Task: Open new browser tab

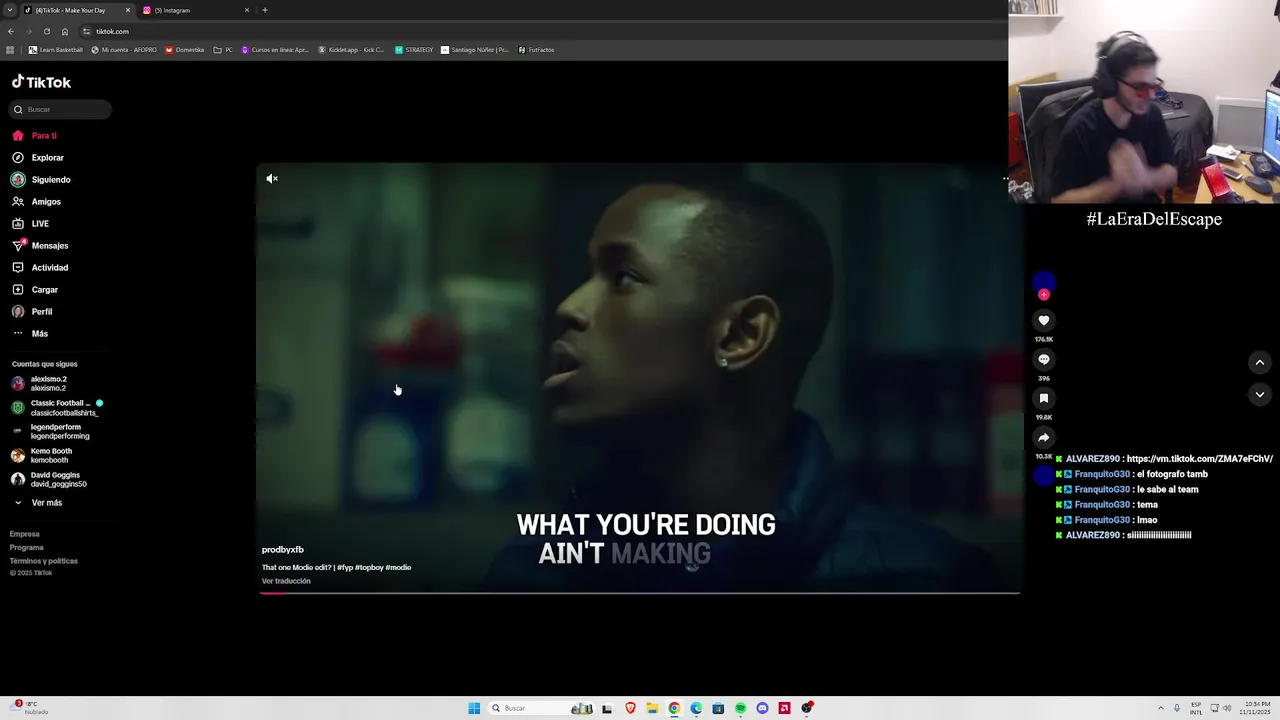Action: pos(265,10)
